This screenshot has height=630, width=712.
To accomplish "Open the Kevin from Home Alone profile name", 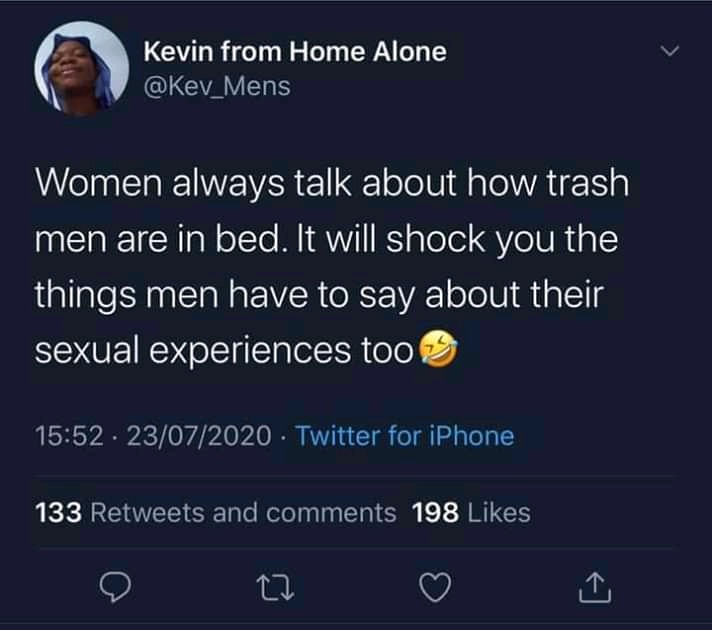I will click(x=295, y=51).
